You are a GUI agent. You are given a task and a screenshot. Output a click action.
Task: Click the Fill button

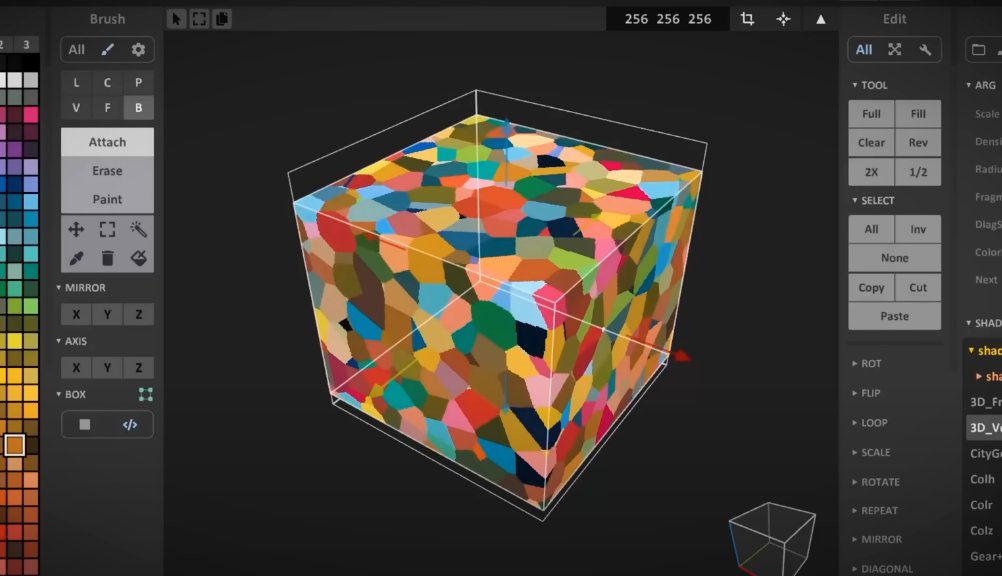pos(918,114)
